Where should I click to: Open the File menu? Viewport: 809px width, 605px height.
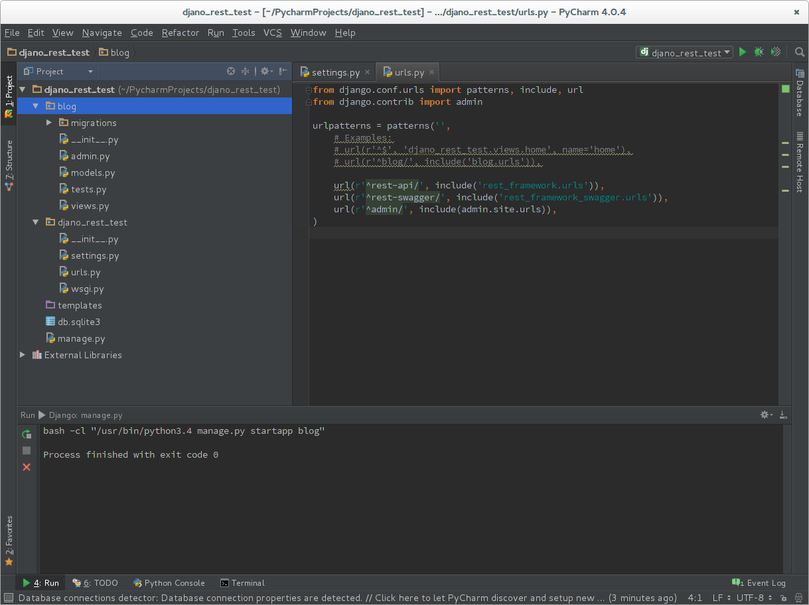tap(12, 32)
